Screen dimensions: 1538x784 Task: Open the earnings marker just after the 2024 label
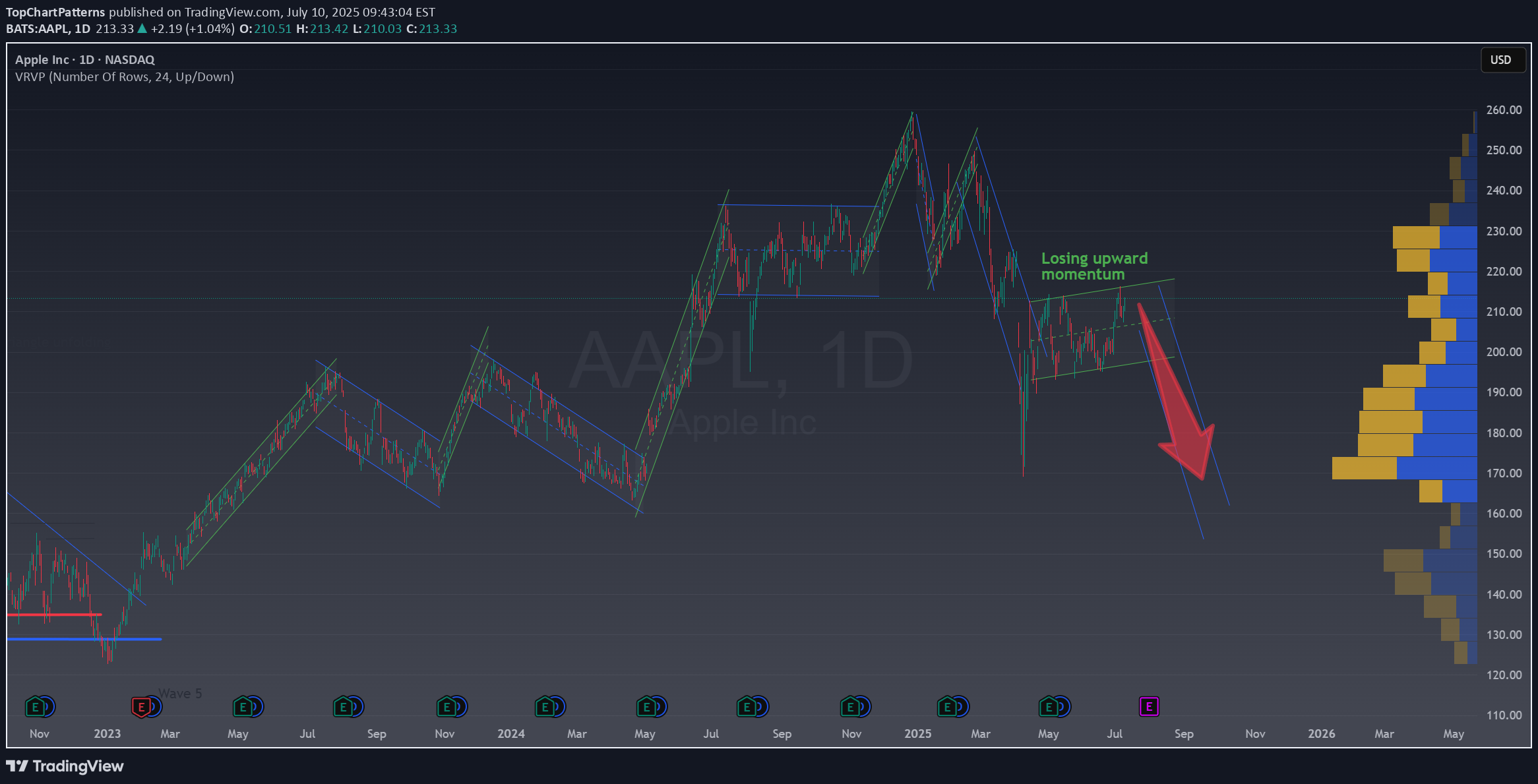(545, 707)
